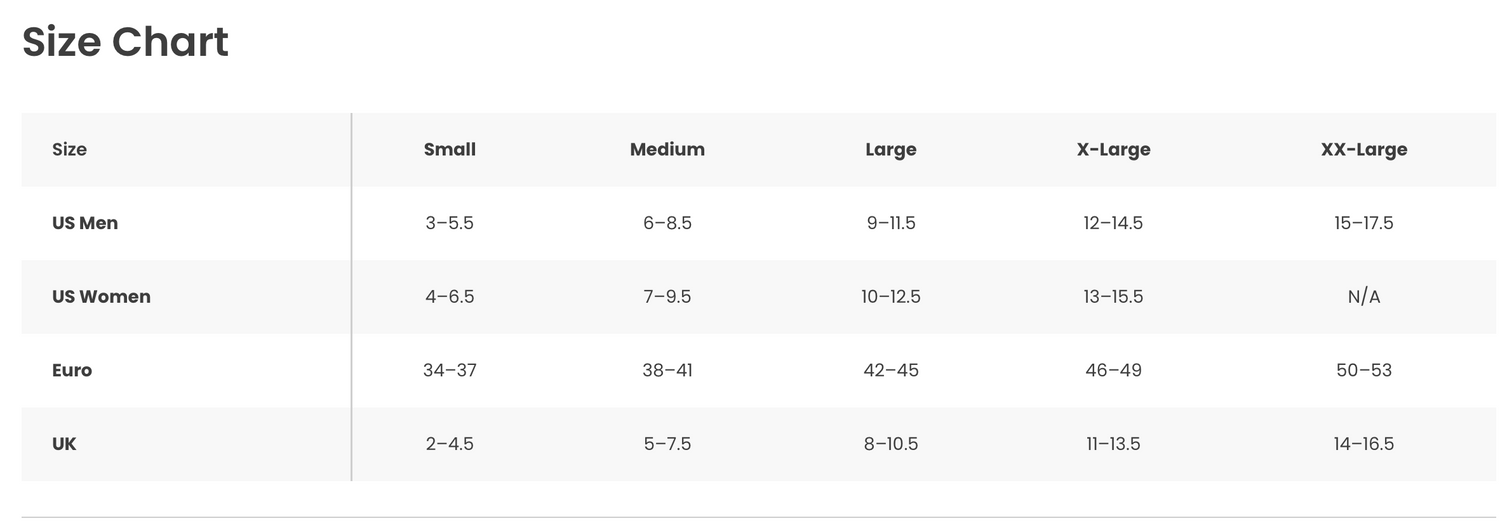Click the US Women row label
This screenshot has width=1500, height=523.
point(101,297)
